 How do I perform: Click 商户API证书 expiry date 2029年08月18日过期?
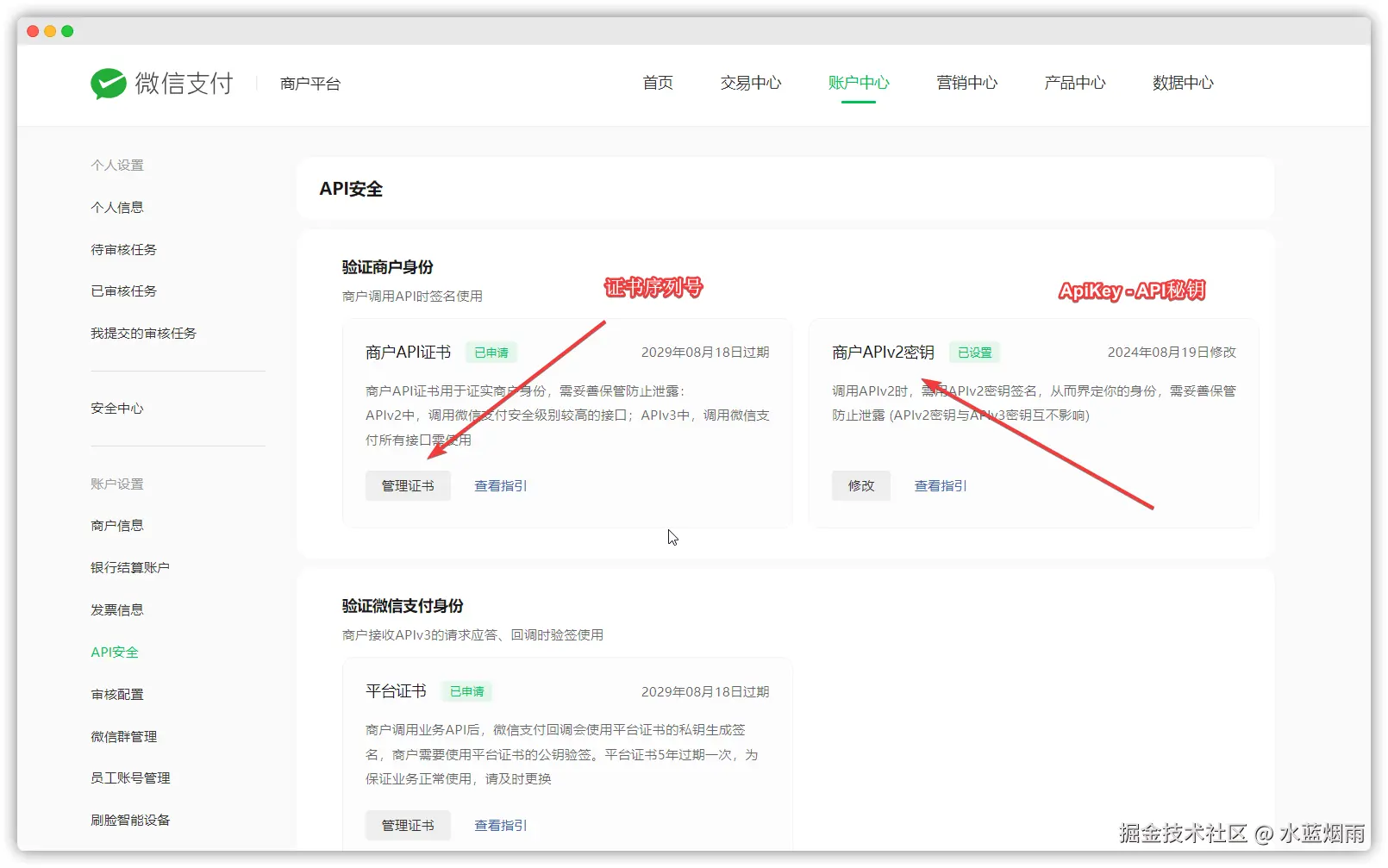coord(705,353)
